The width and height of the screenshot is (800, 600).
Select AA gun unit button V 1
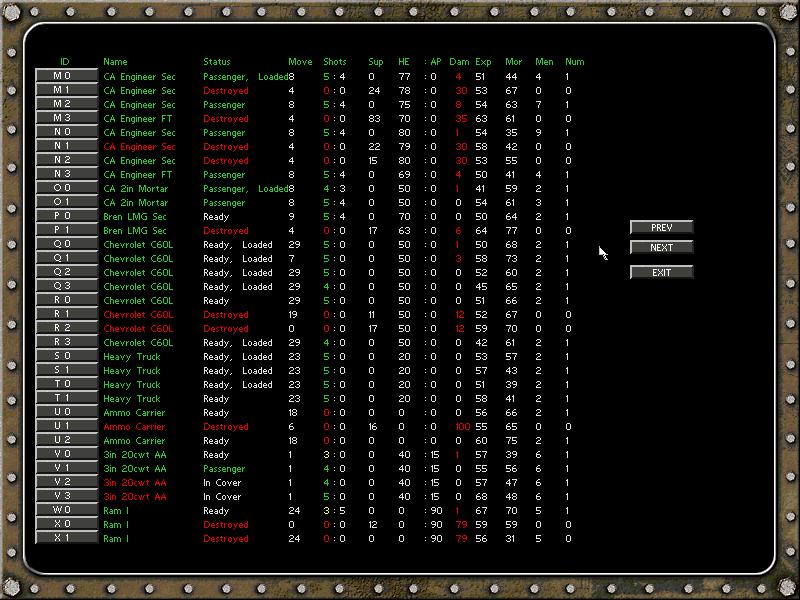[66, 468]
